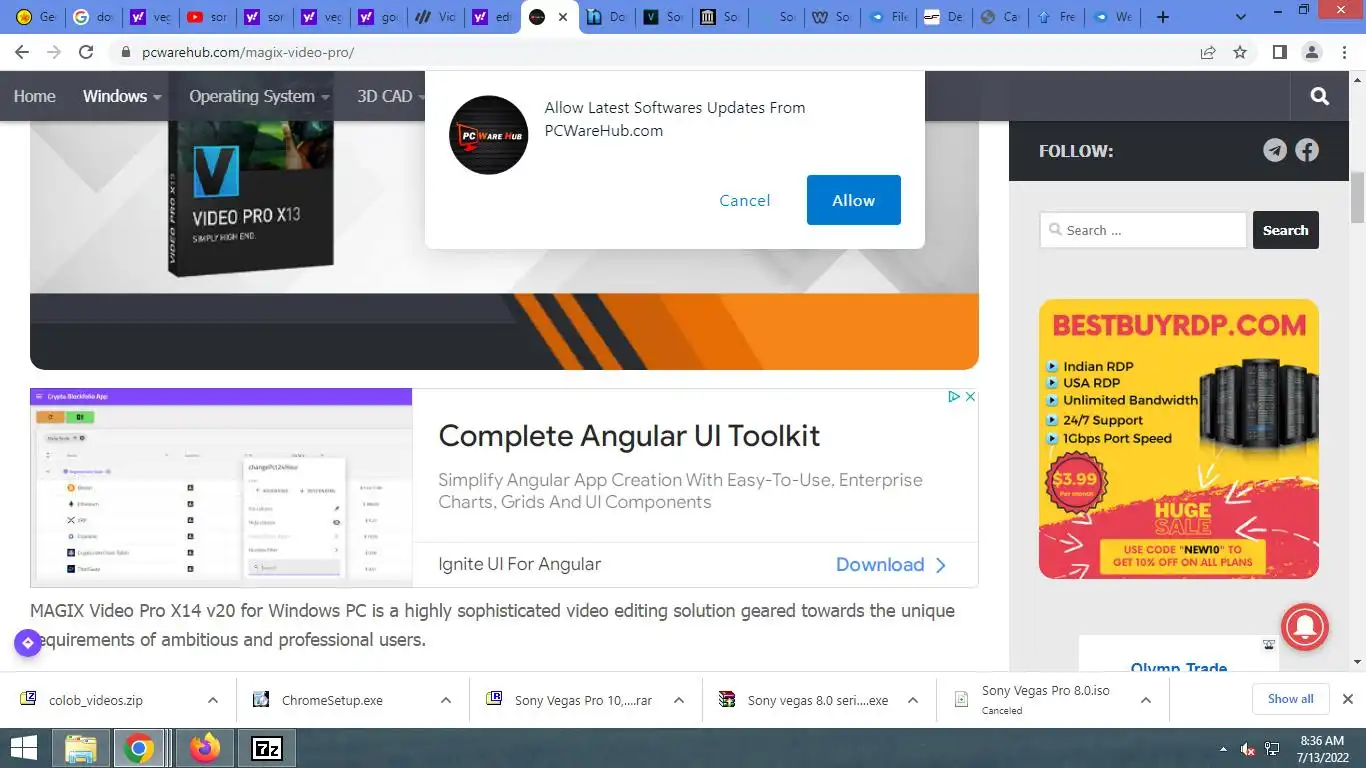Launch Firefox from the taskbar
The width and height of the screenshot is (1366, 768).
[x=205, y=748]
